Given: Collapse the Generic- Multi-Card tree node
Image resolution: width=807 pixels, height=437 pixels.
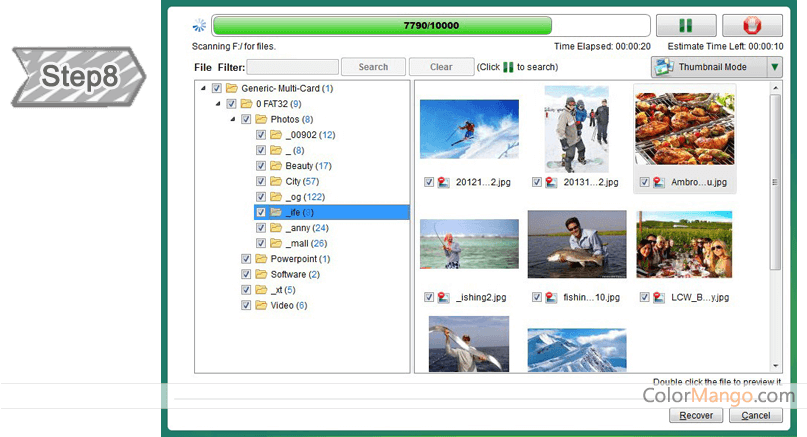Looking at the screenshot, I should point(204,88).
